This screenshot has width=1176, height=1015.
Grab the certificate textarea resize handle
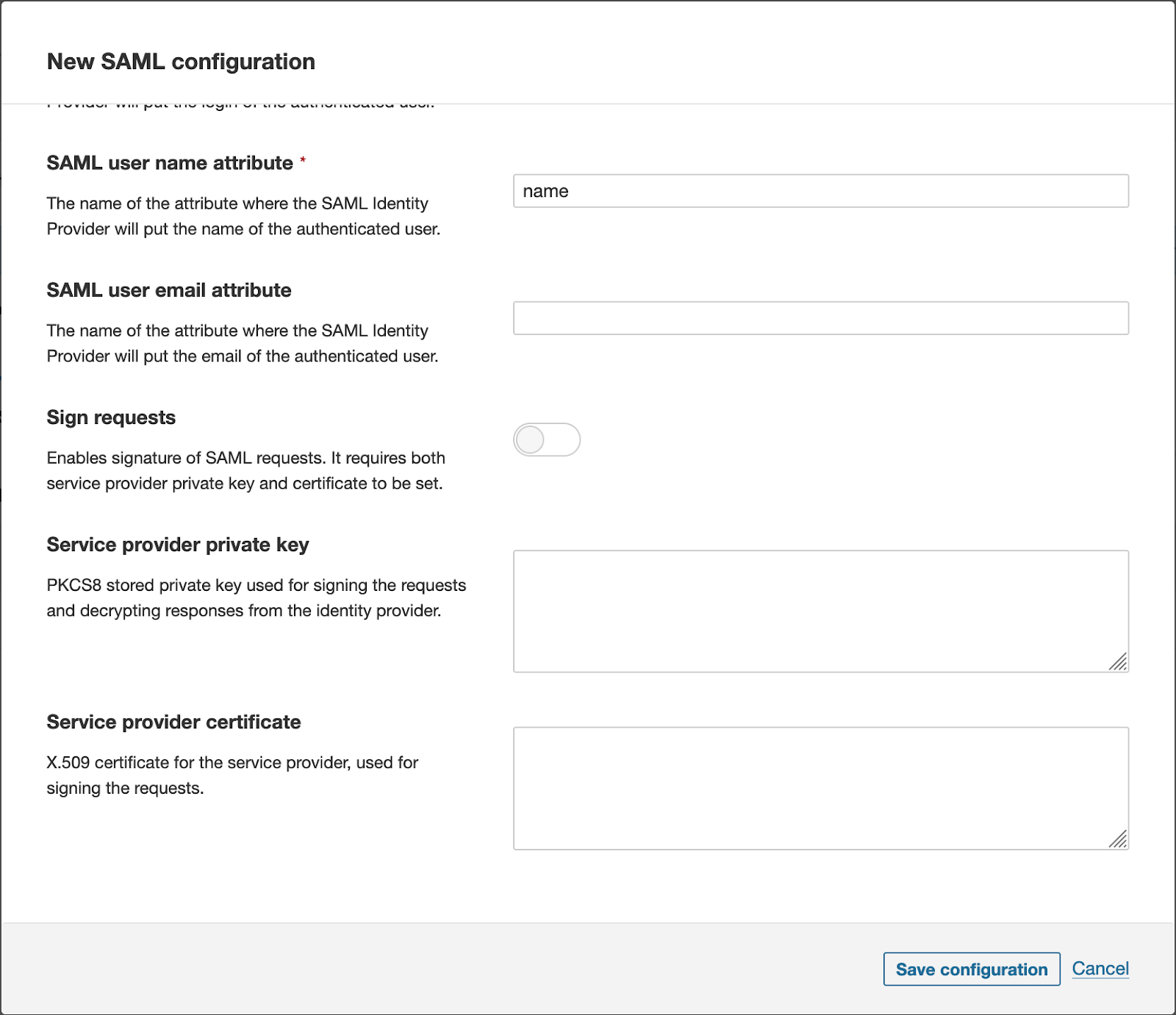[x=1118, y=839]
